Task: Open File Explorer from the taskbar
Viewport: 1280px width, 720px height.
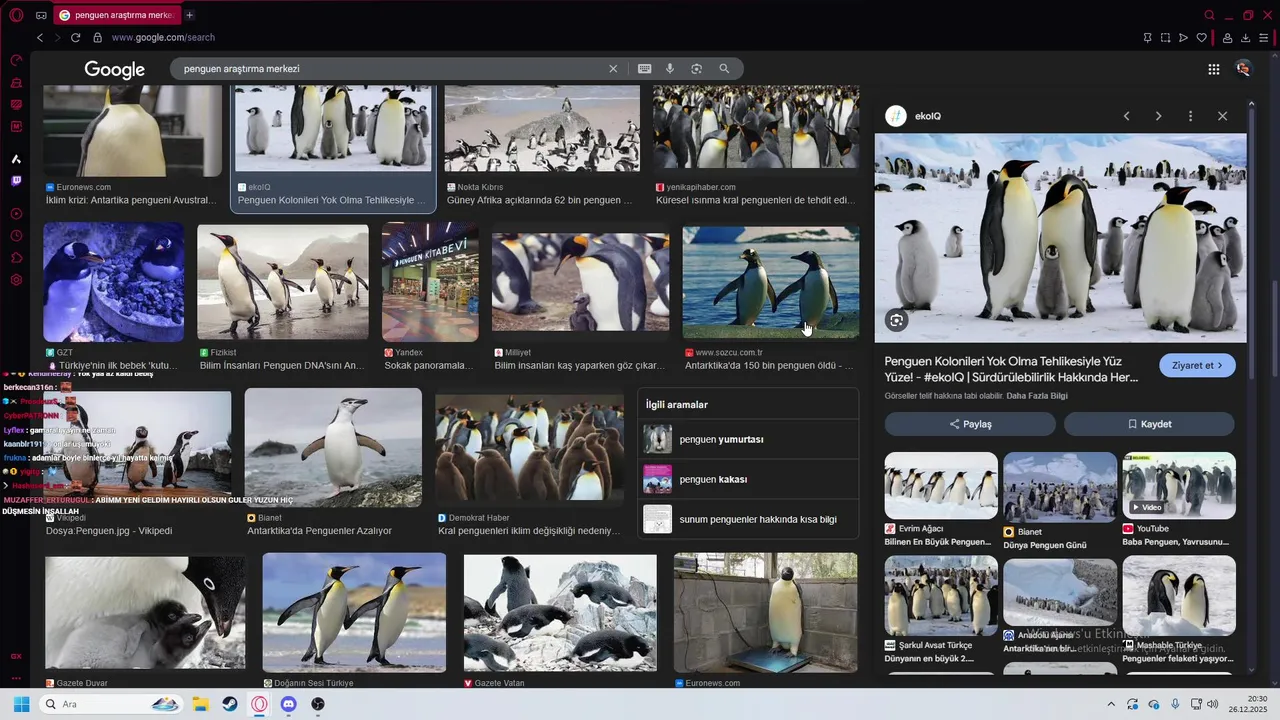Action: [x=200, y=704]
